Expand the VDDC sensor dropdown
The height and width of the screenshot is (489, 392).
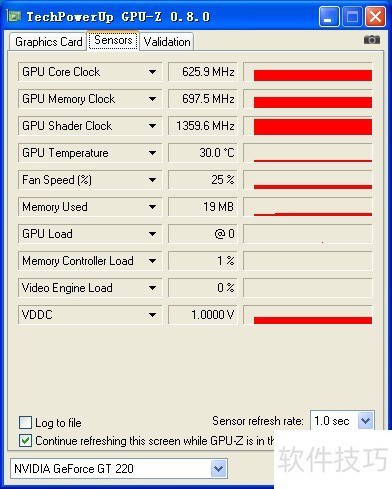click(152, 315)
